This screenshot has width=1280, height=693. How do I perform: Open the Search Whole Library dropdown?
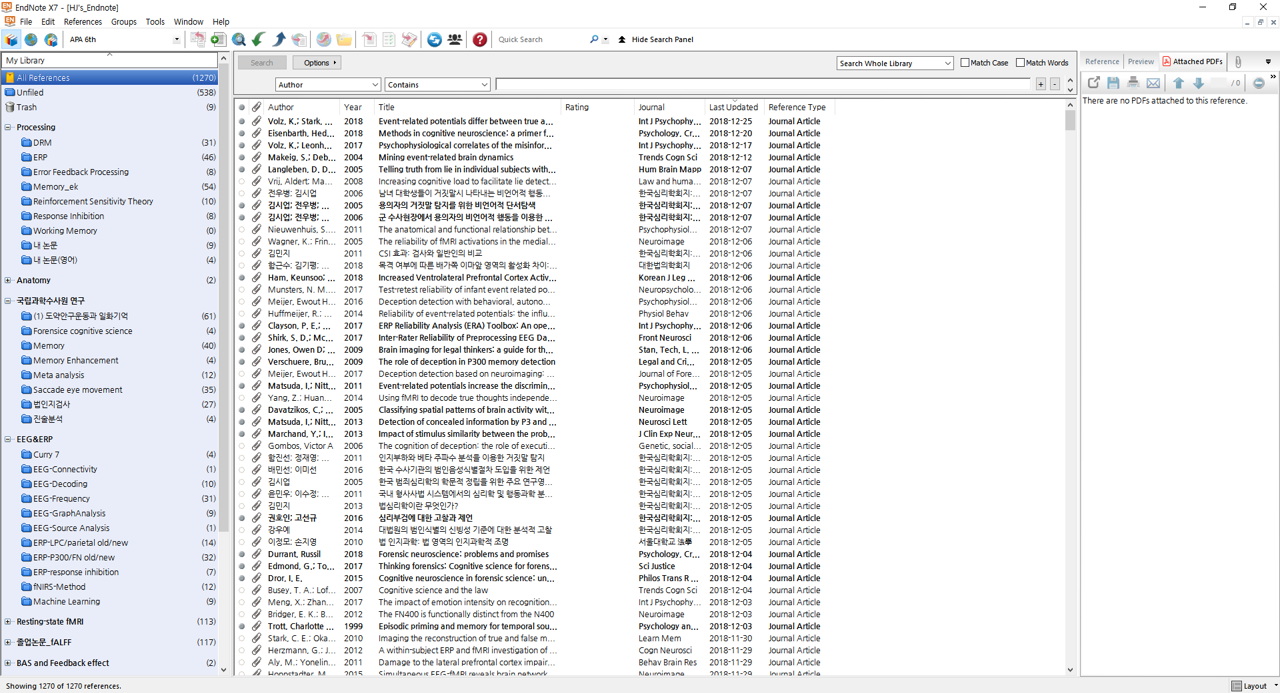click(x=895, y=63)
